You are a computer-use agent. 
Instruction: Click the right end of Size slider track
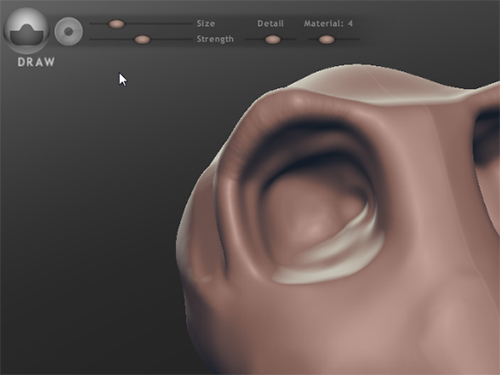190,24
